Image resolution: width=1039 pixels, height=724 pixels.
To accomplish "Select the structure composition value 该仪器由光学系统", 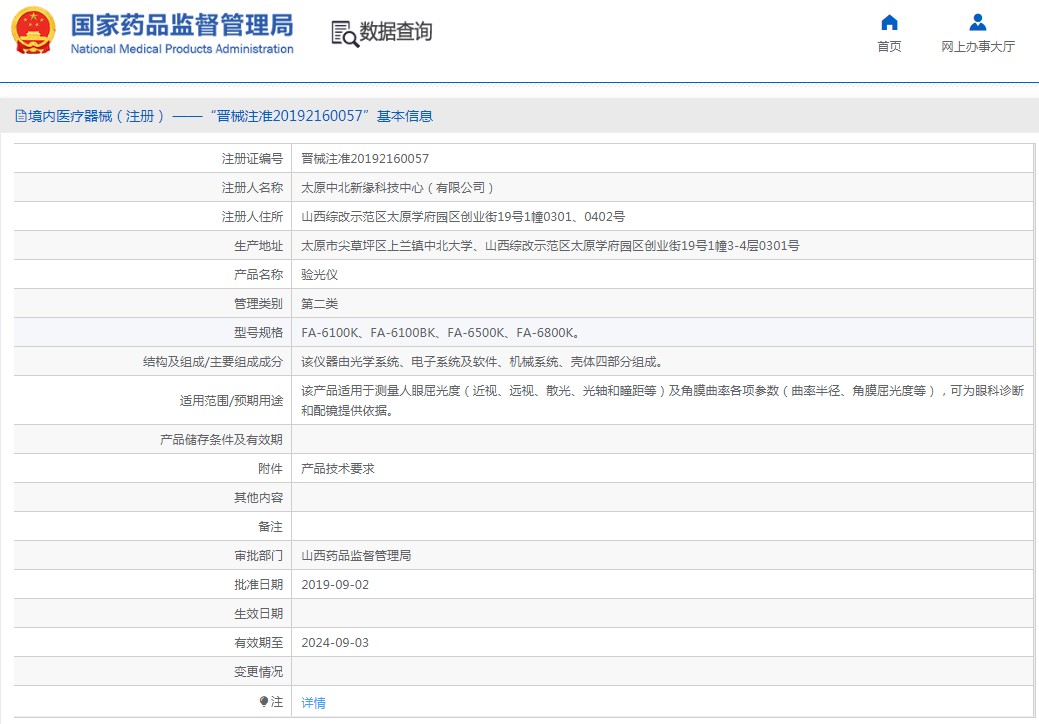I will [x=482, y=362].
